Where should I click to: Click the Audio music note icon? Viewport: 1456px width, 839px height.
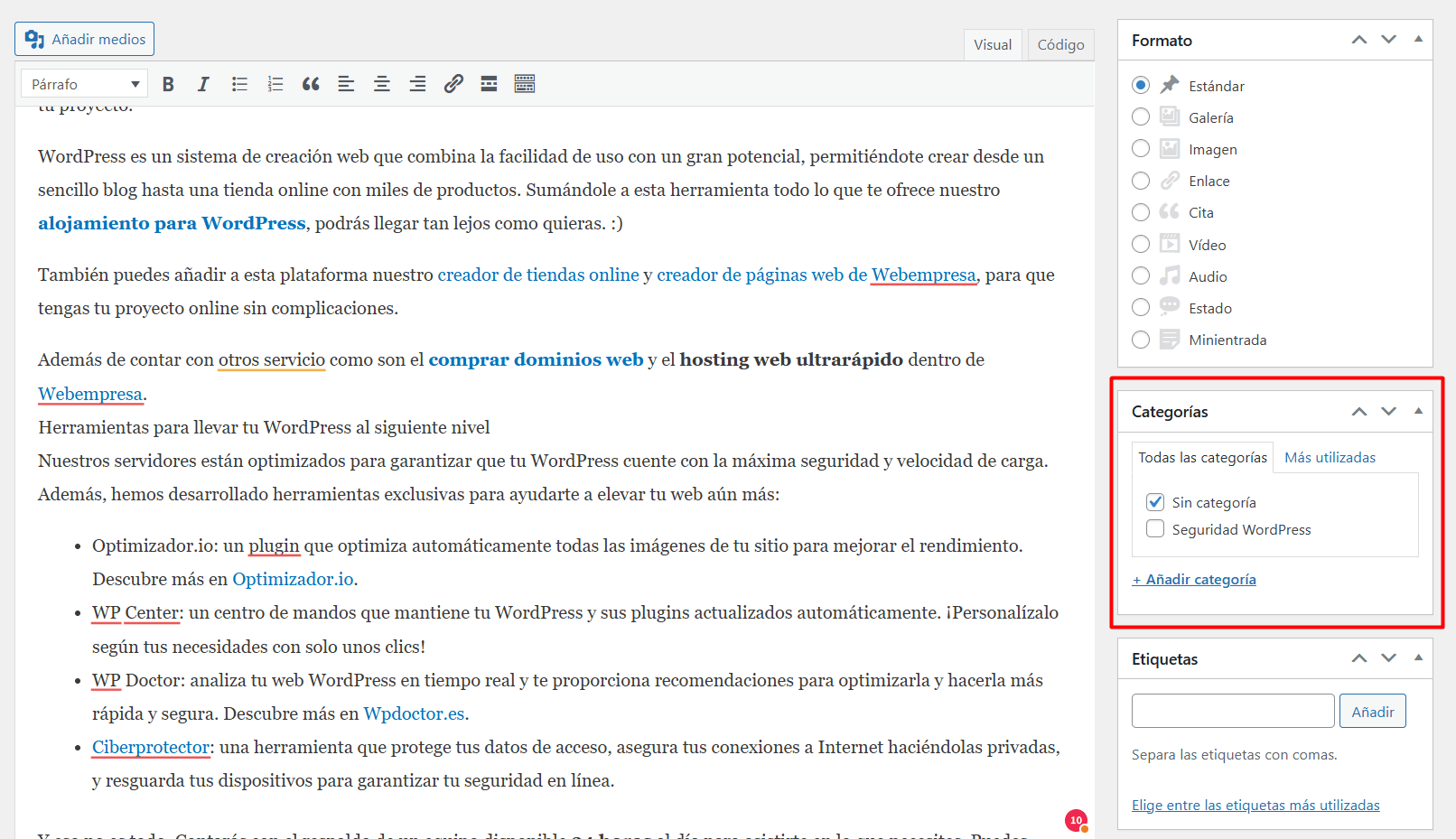tap(1170, 275)
